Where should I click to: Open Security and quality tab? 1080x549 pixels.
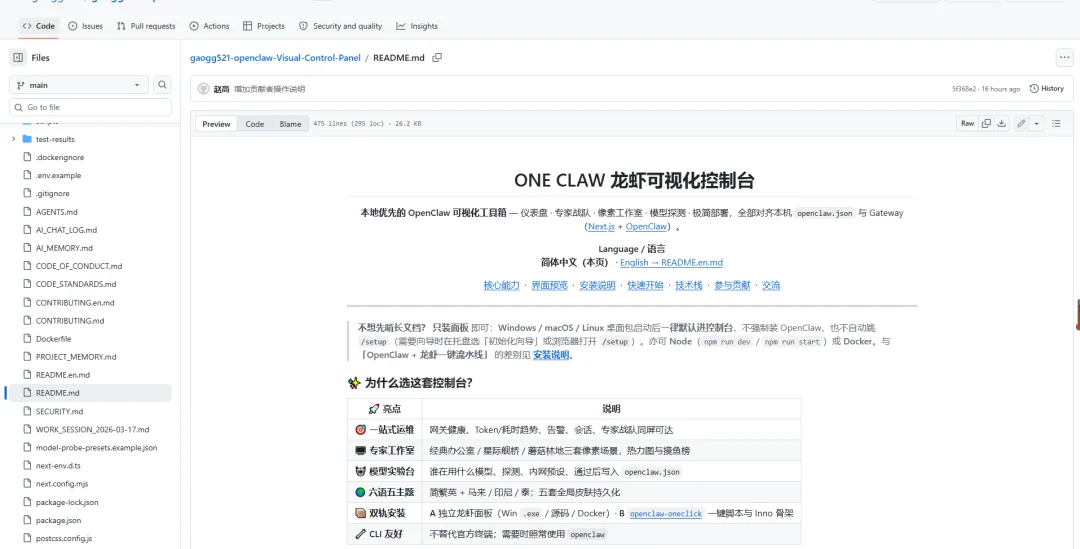pos(340,26)
